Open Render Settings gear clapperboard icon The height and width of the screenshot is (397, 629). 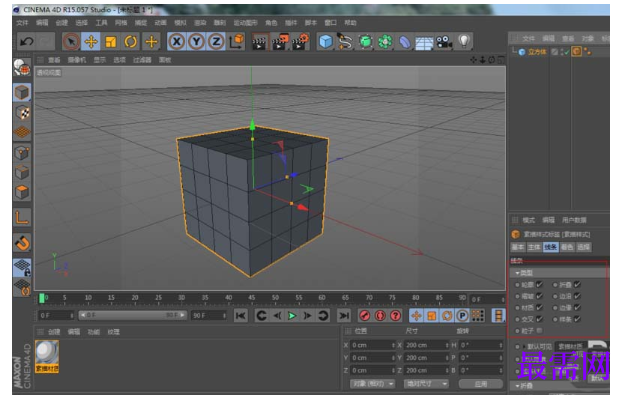coord(300,41)
